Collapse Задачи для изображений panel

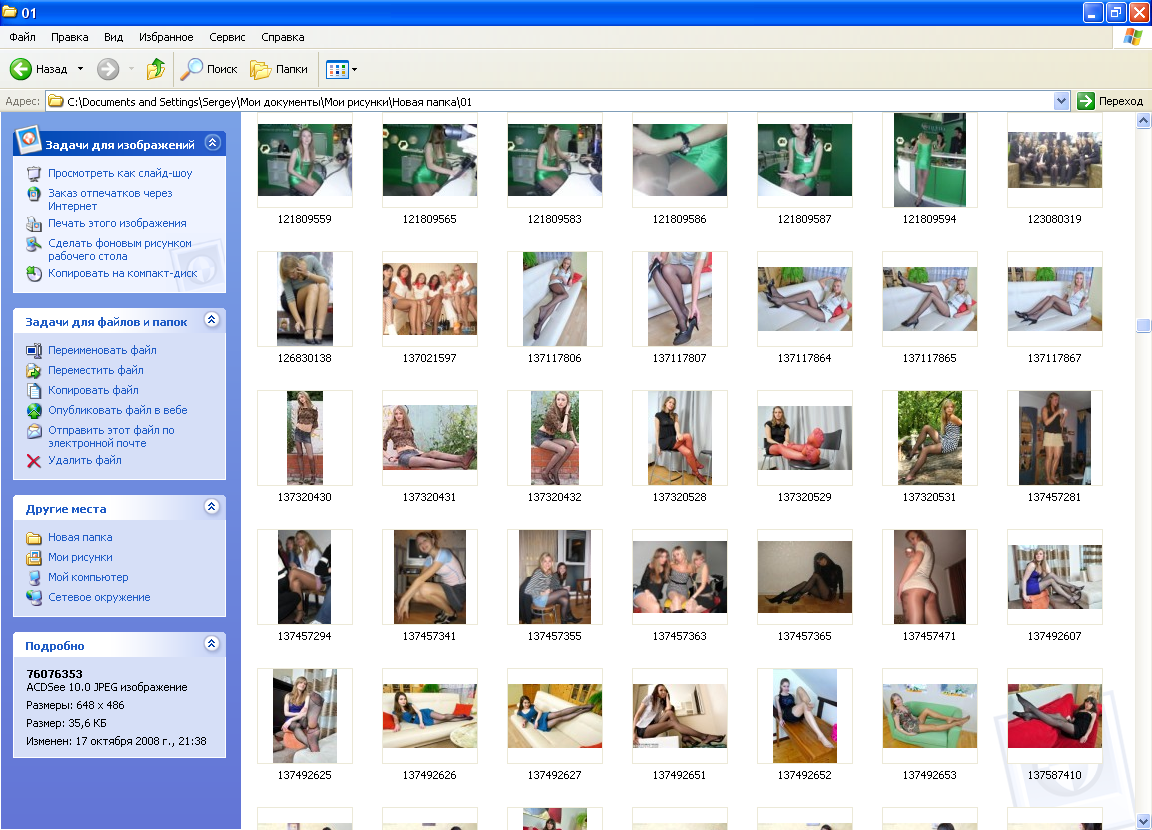212,142
